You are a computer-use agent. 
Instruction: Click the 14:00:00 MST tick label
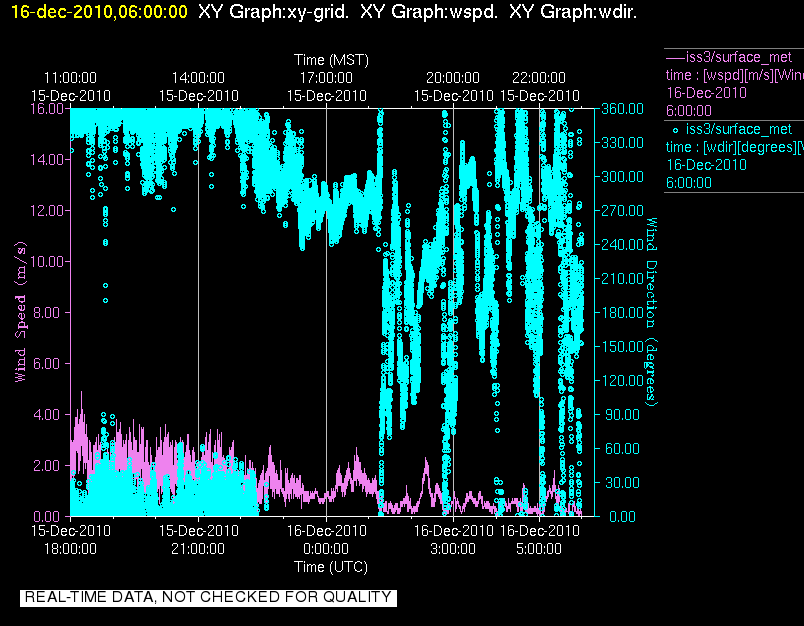click(198, 78)
